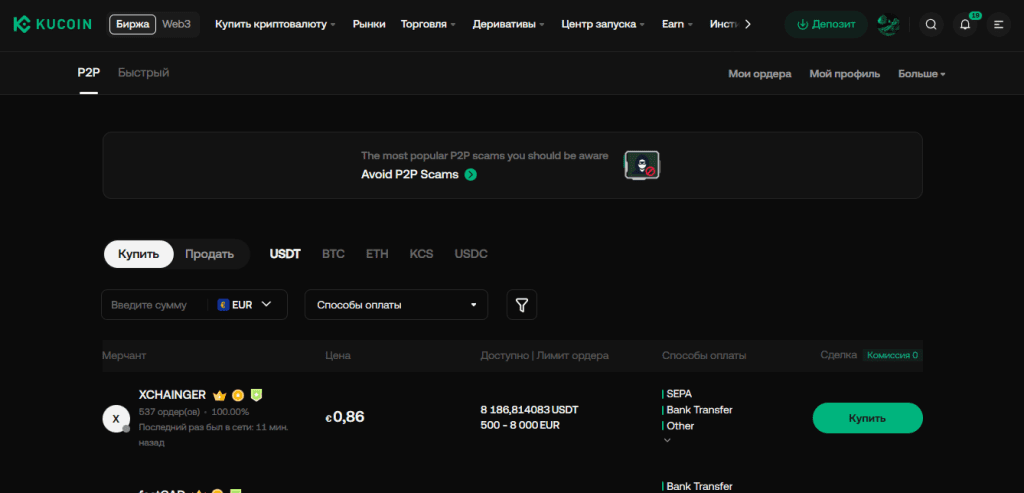Select USDC coin tab
The width and height of the screenshot is (1024, 493).
point(471,254)
